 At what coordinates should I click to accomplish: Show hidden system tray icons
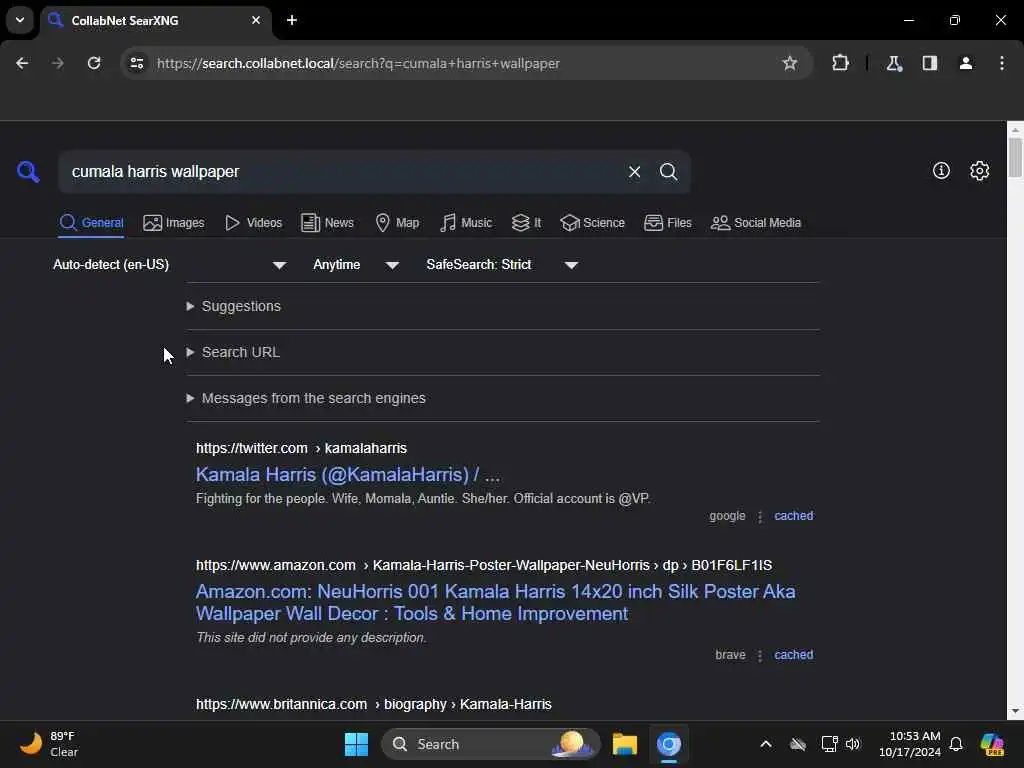tap(766, 744)
